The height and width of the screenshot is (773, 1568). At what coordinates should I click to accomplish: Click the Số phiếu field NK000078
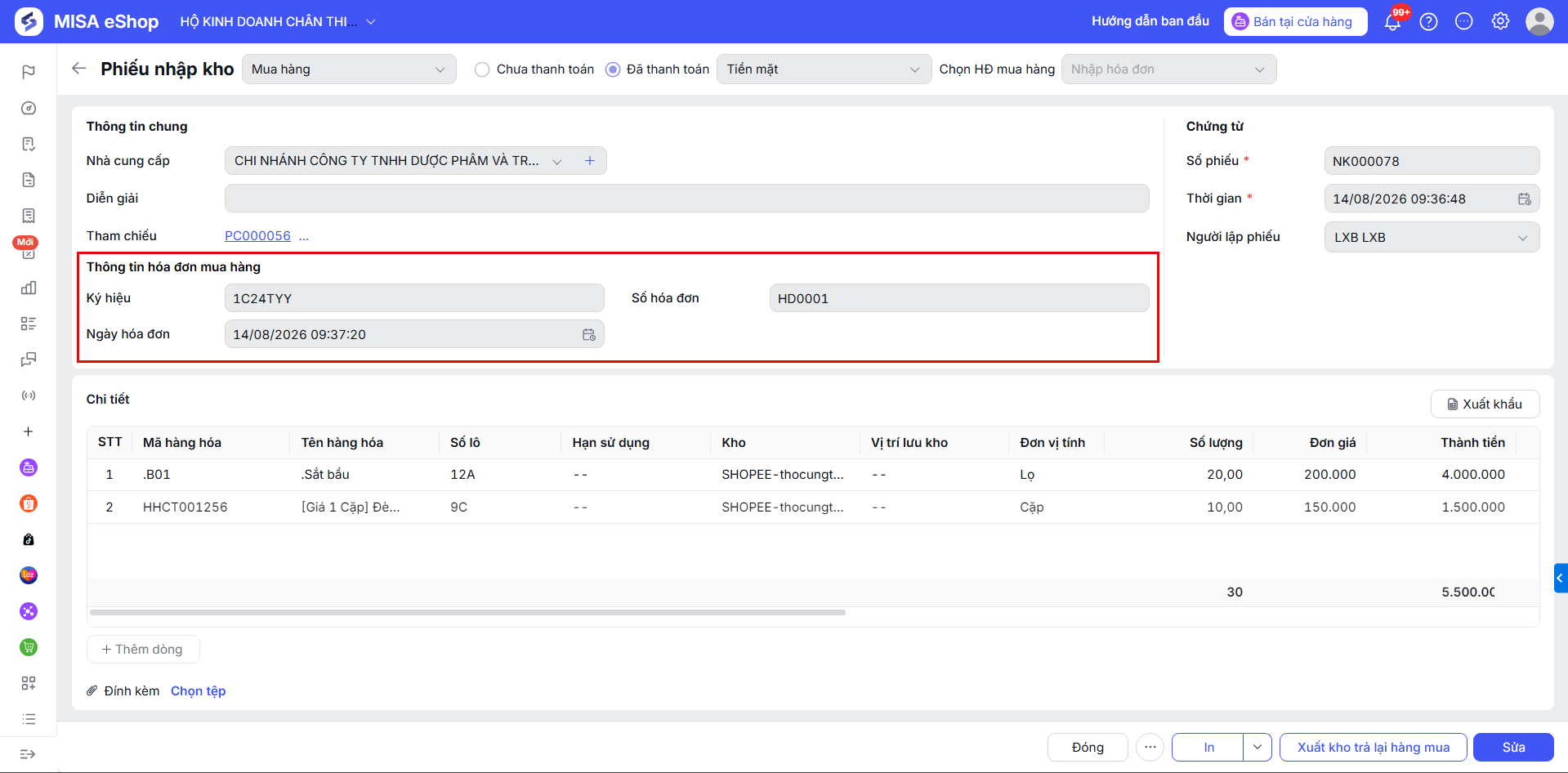point(1432,161)
